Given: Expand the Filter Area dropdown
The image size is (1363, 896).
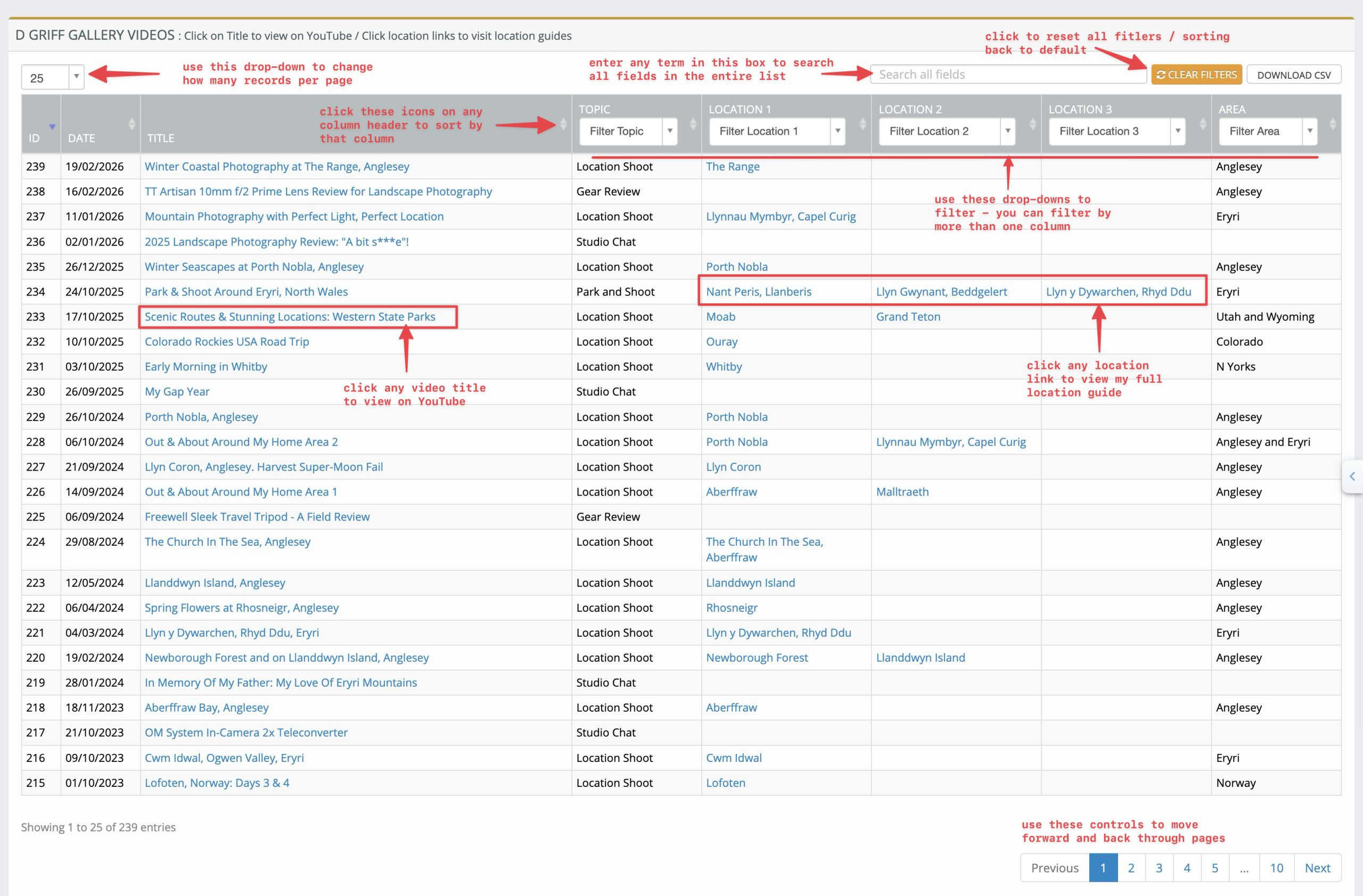Looking at the screenshot, I should pos(1267,131).
